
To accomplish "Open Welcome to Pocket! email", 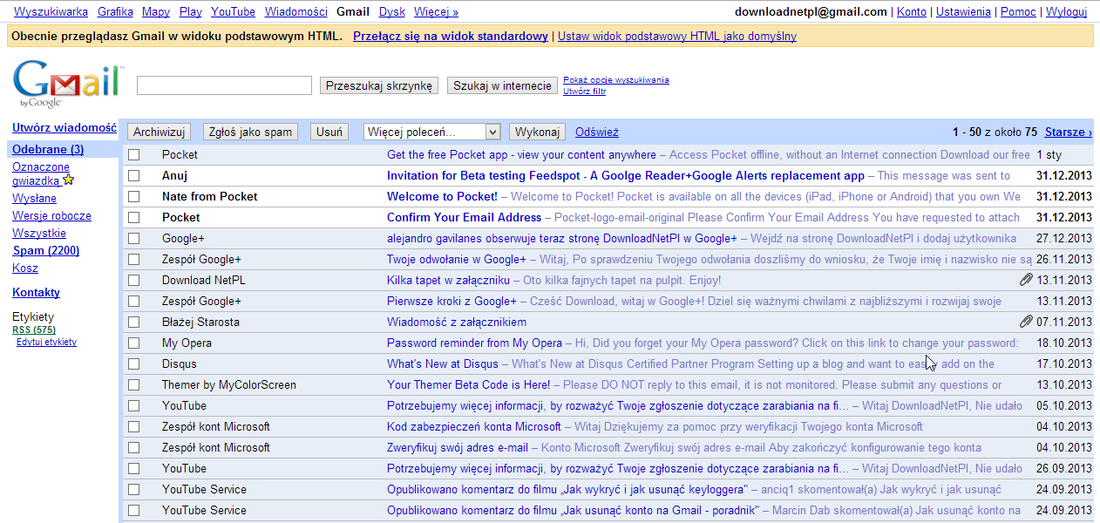I will [442, 197].
